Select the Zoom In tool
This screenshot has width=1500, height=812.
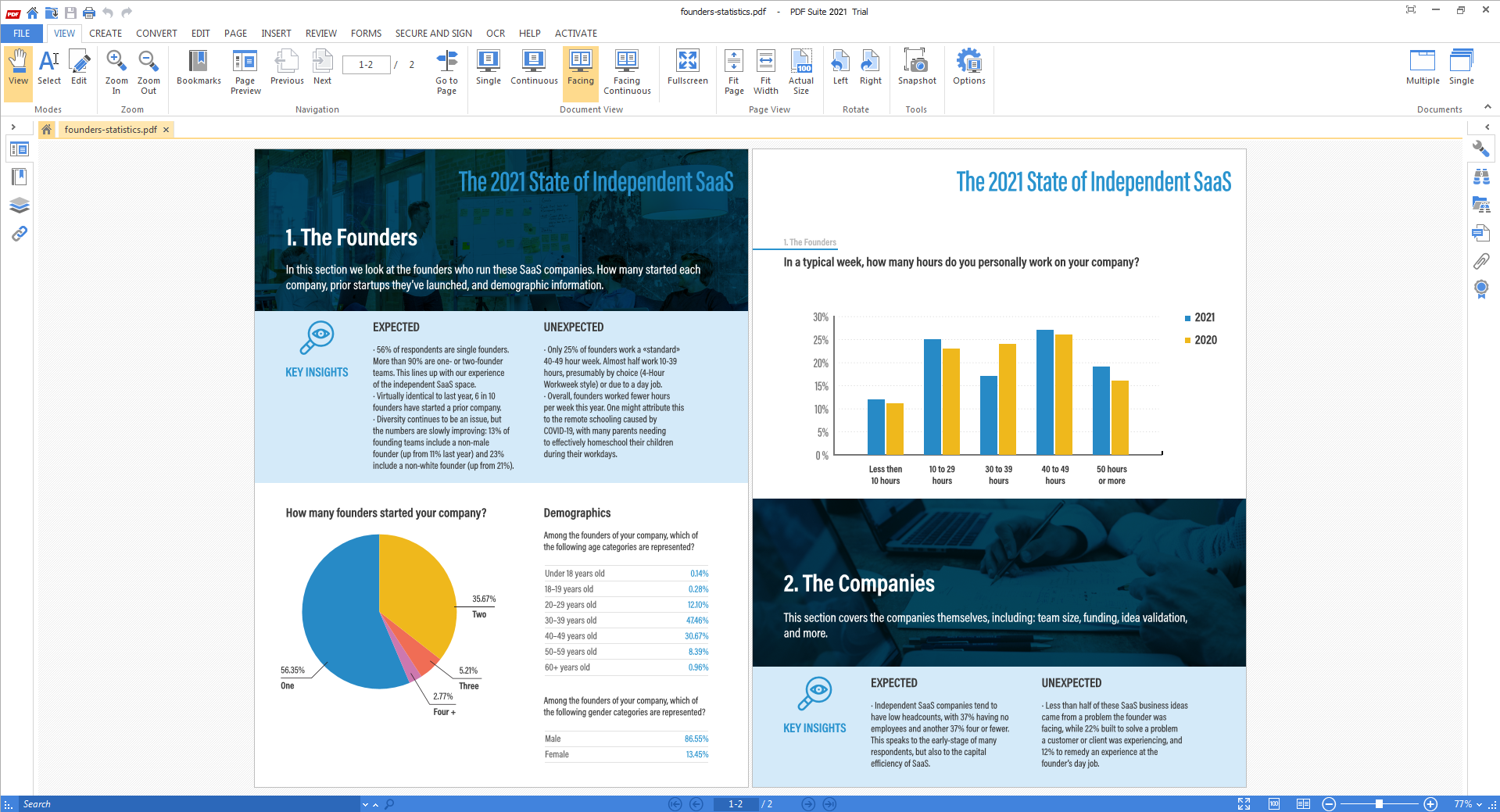116,70
